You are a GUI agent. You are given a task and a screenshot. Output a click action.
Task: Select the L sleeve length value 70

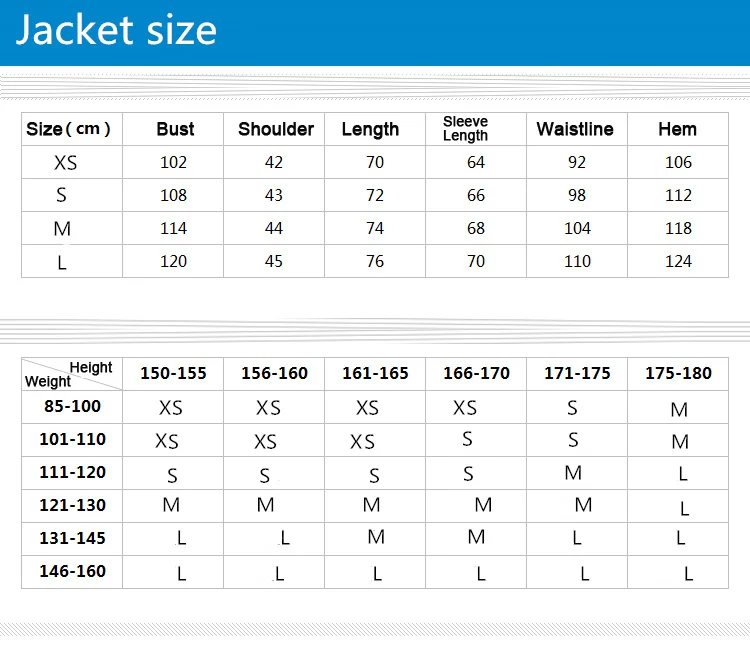(x=476, y=261)
